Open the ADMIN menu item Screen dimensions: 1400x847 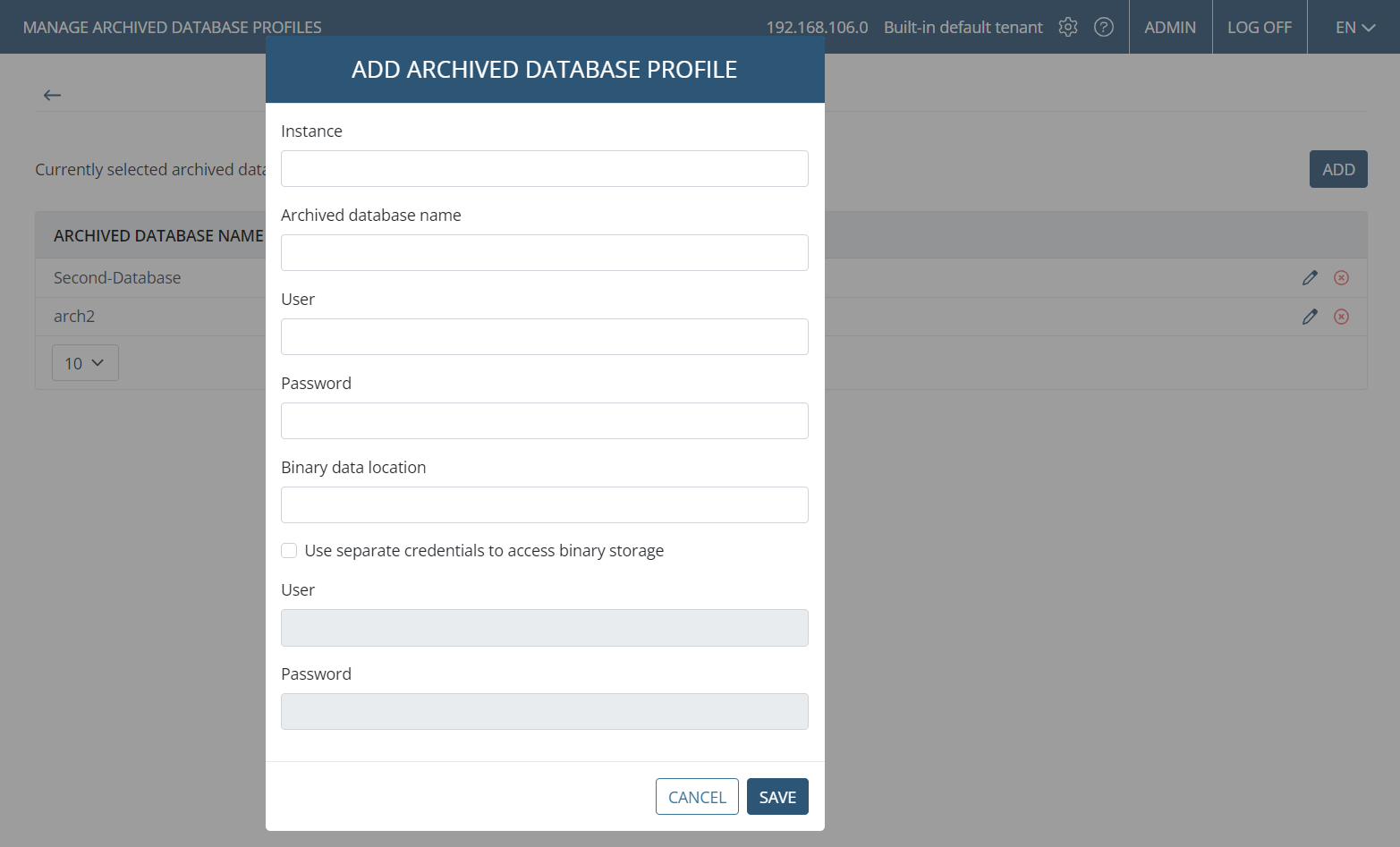coord(1169,27)
